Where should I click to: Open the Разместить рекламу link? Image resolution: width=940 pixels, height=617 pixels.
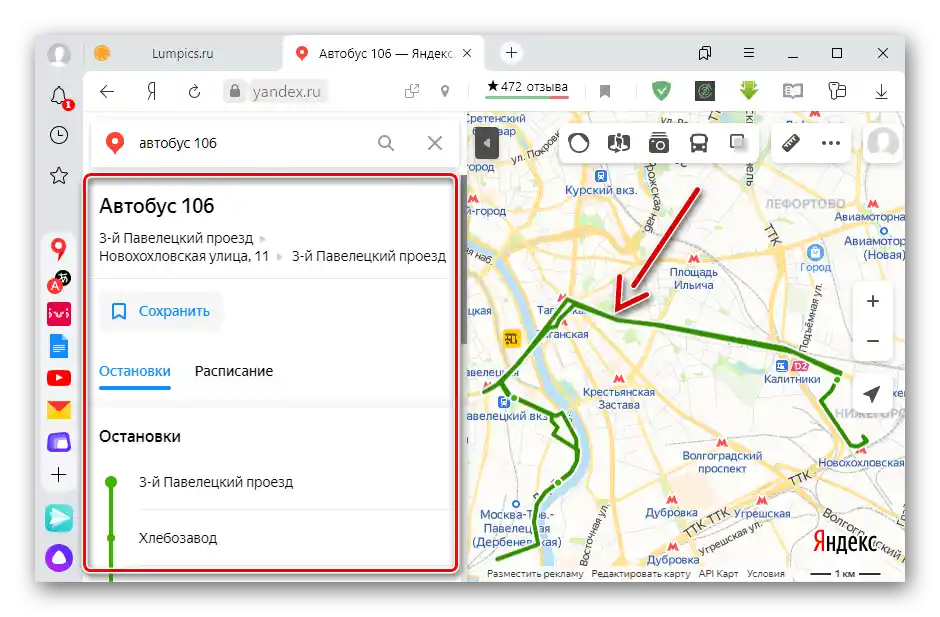coord(535,574)
